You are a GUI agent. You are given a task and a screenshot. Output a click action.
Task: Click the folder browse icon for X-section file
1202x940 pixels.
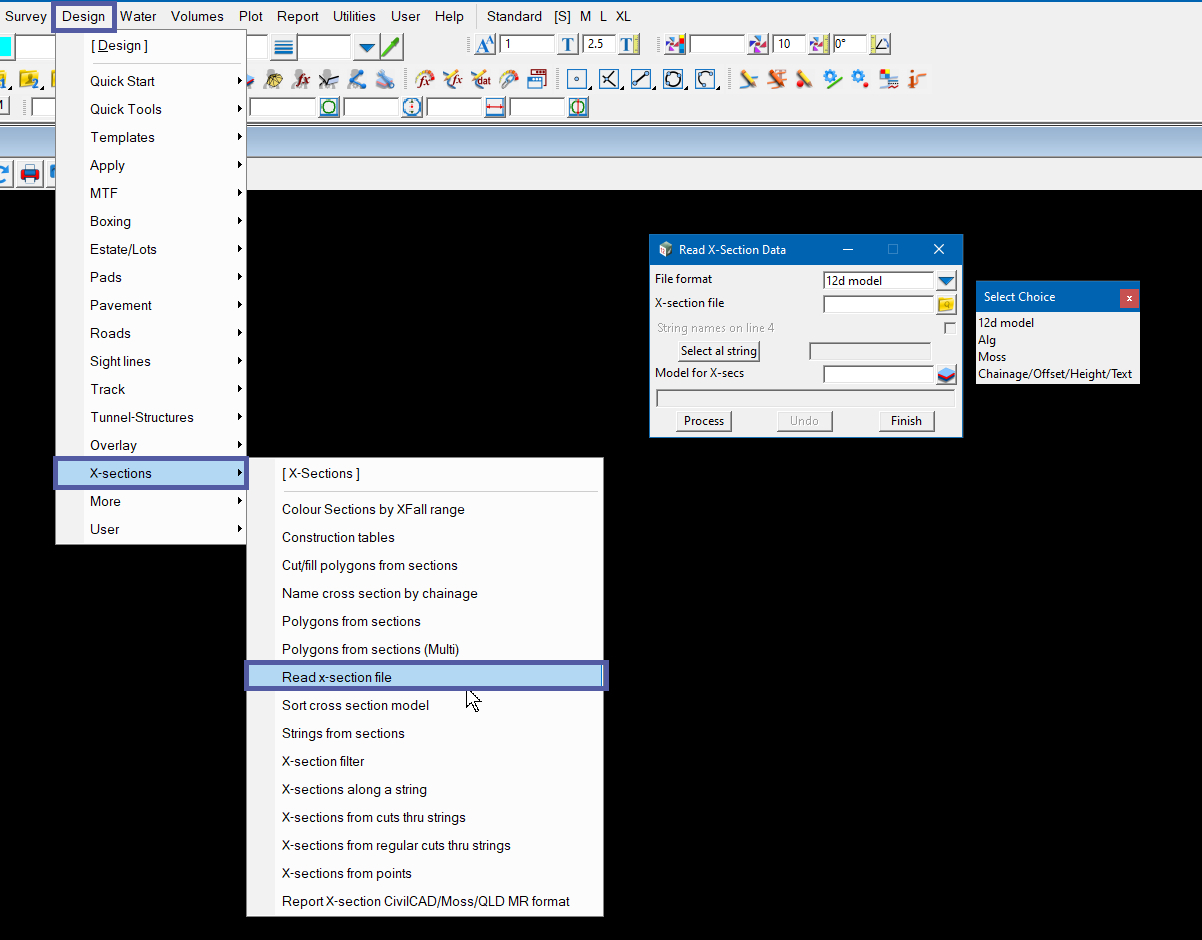(946, 305)
